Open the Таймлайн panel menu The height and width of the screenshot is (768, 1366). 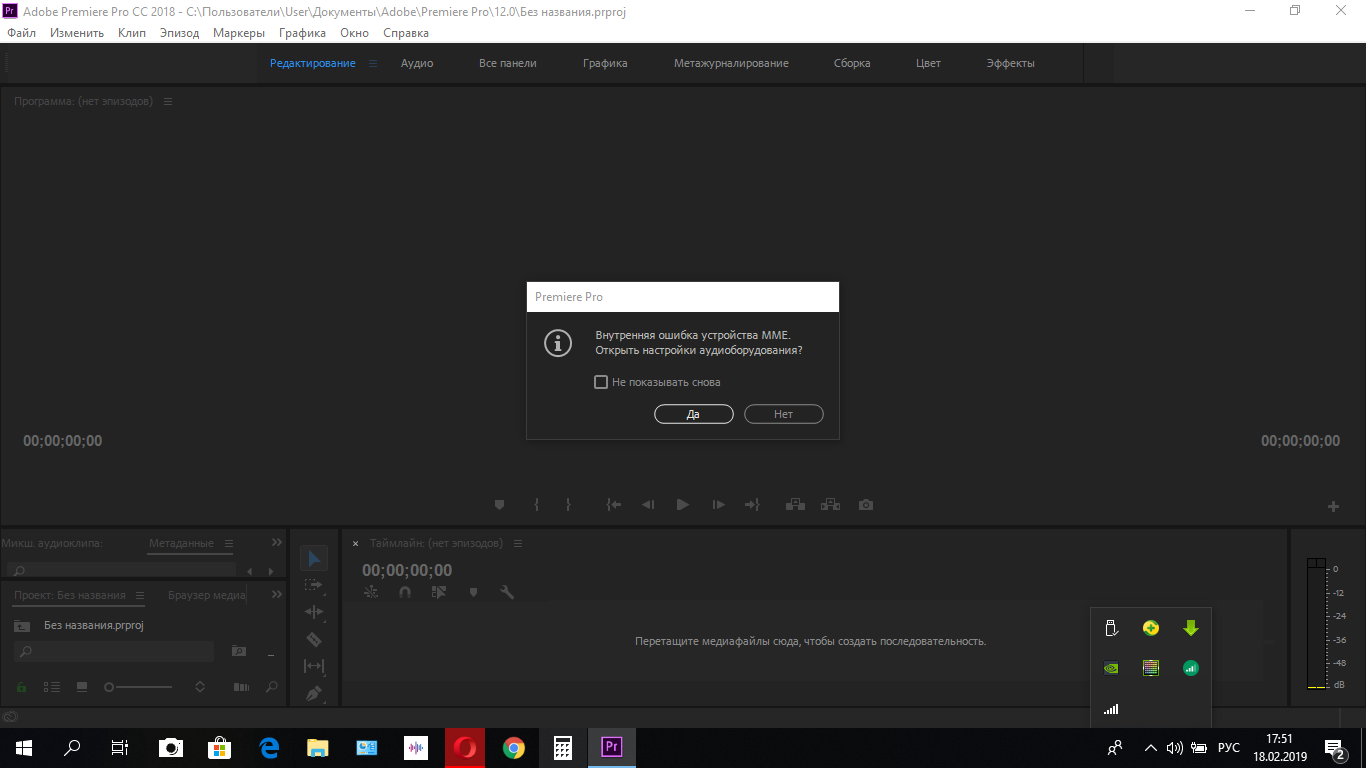[518, 544]
